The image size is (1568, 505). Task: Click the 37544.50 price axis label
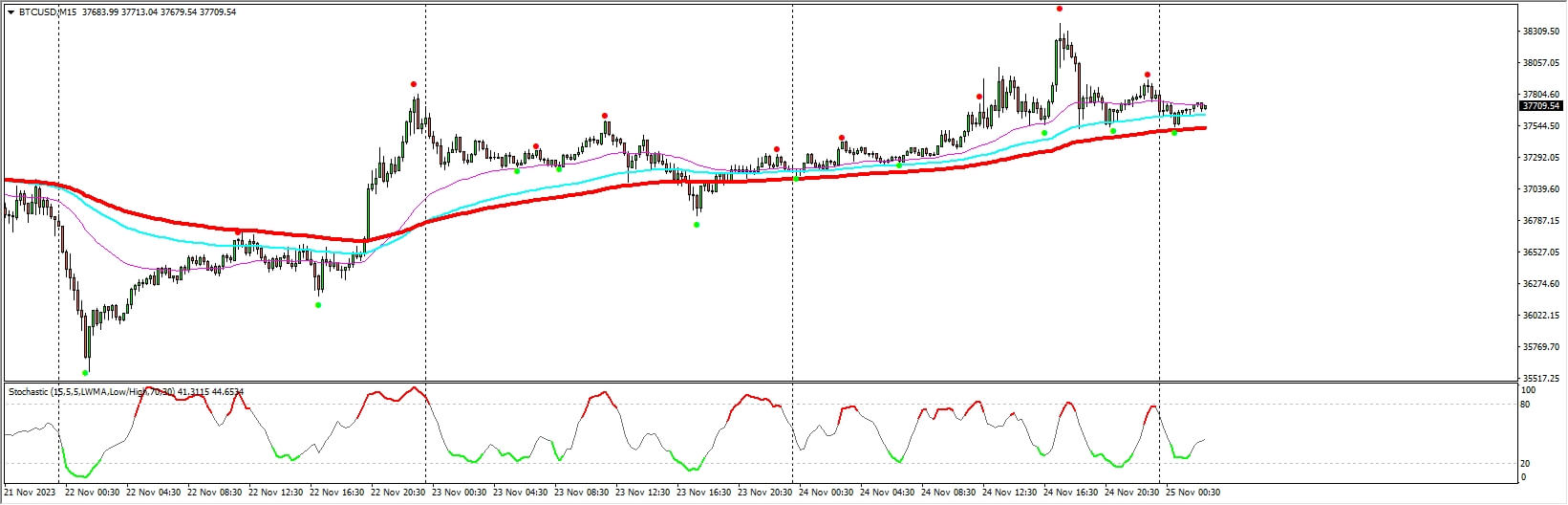1540,126
